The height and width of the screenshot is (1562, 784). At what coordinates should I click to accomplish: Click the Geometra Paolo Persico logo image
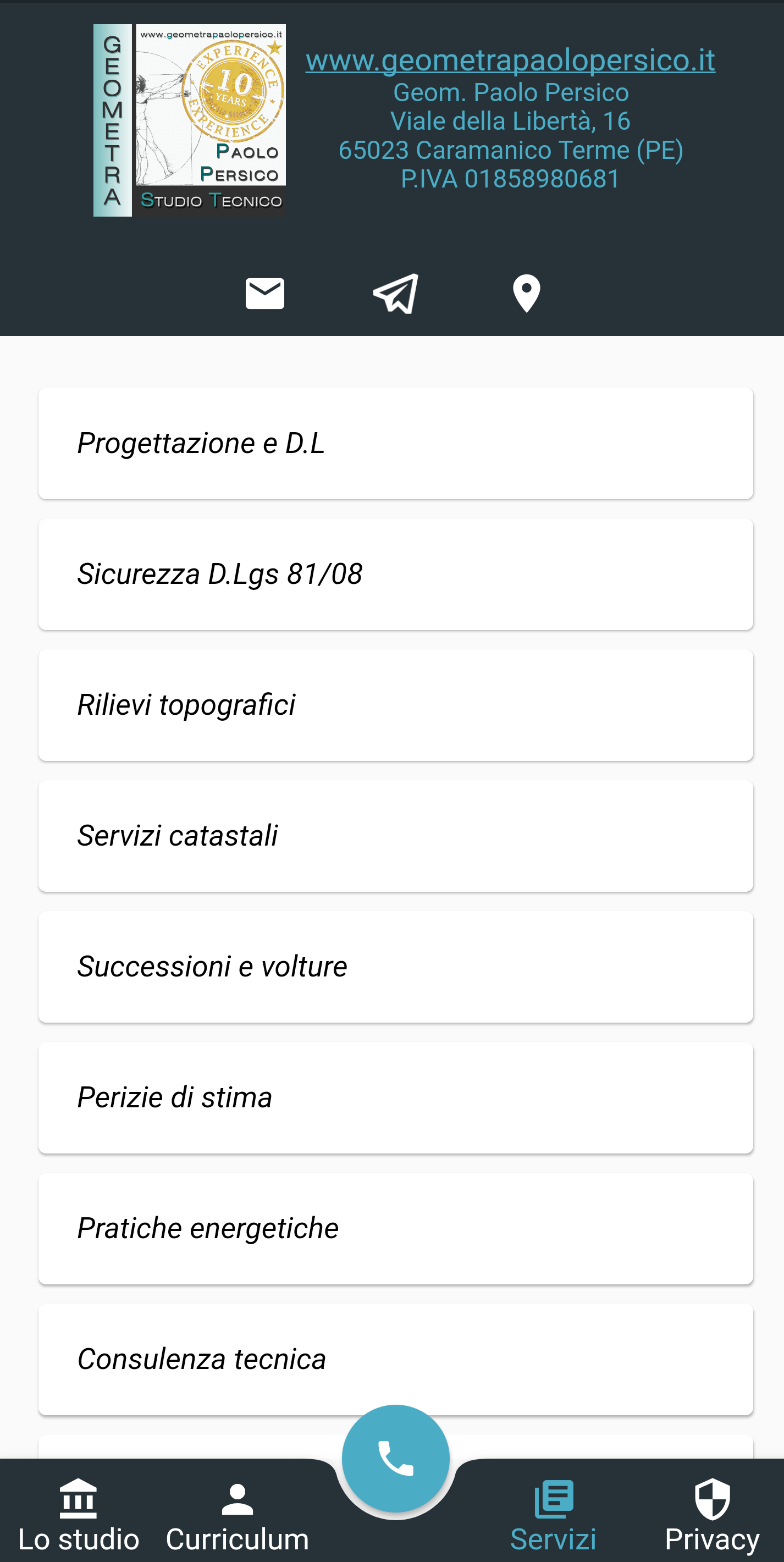tap(189, 120)
